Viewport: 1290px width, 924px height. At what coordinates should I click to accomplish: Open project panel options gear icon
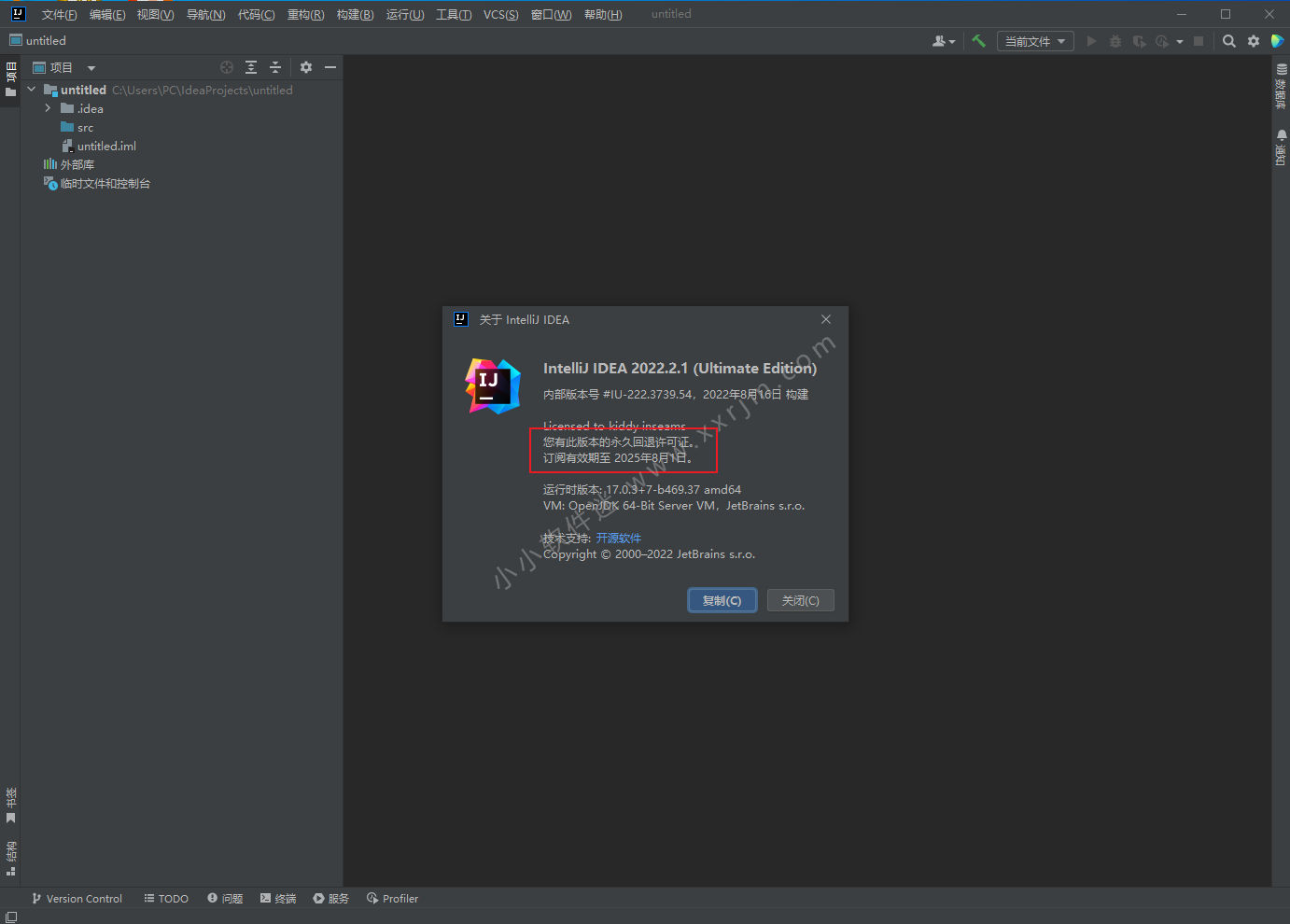pyautogui.click(x=306, y=67)
